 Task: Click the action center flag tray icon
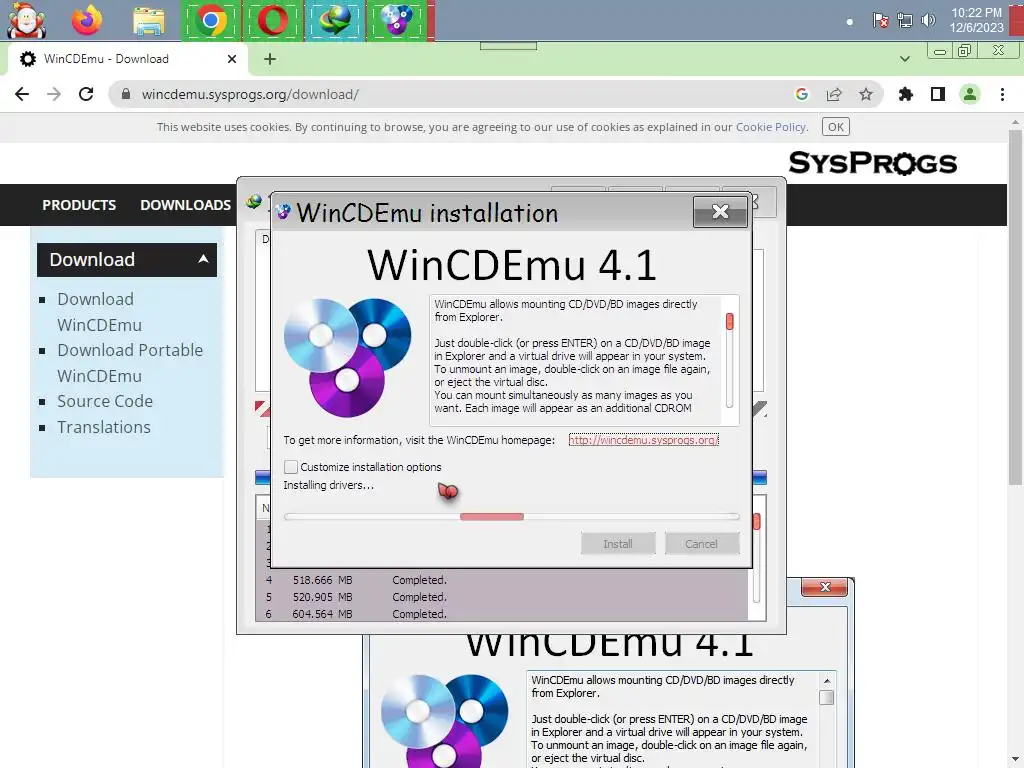[x=880, y=20]
